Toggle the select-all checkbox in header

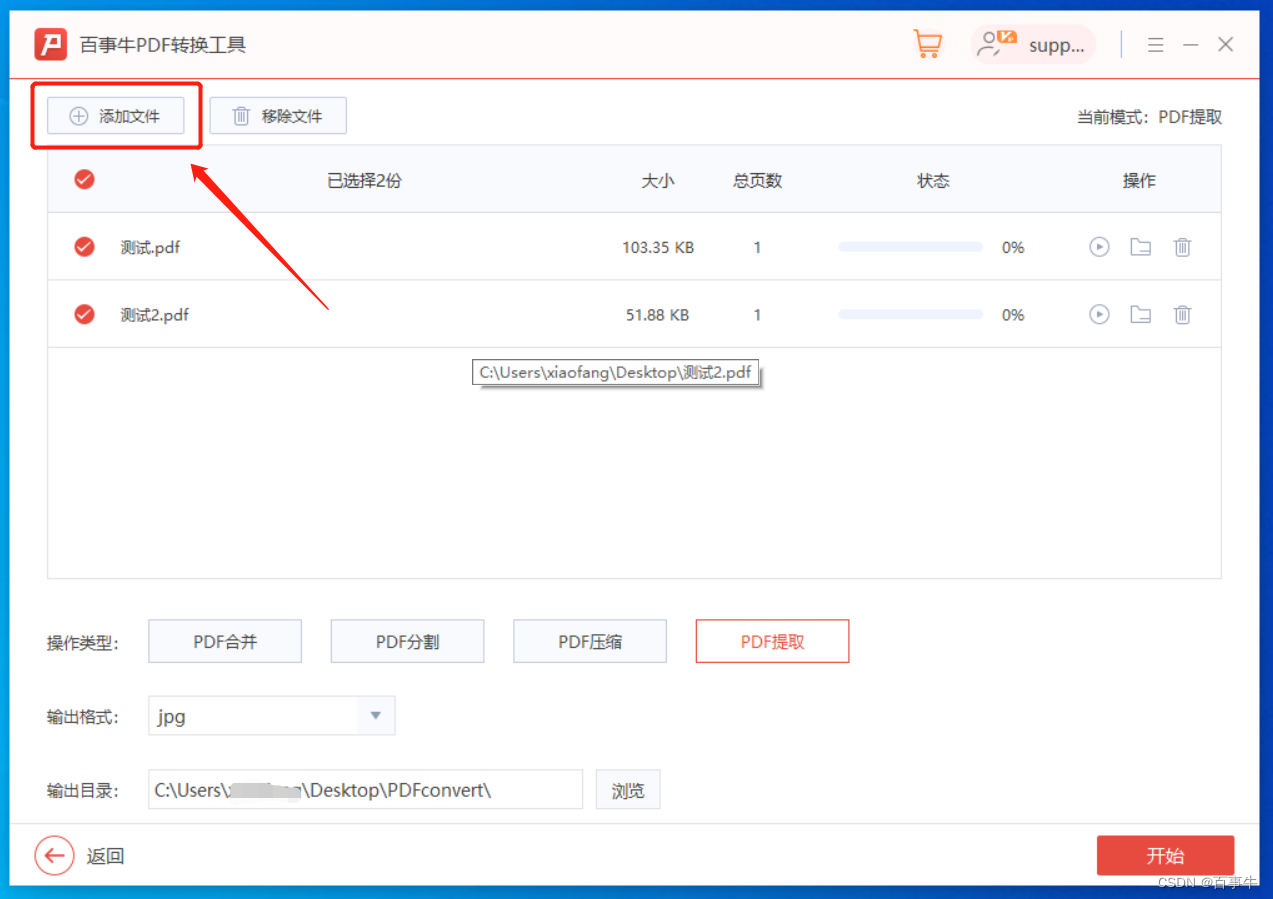tap(85, 180)
